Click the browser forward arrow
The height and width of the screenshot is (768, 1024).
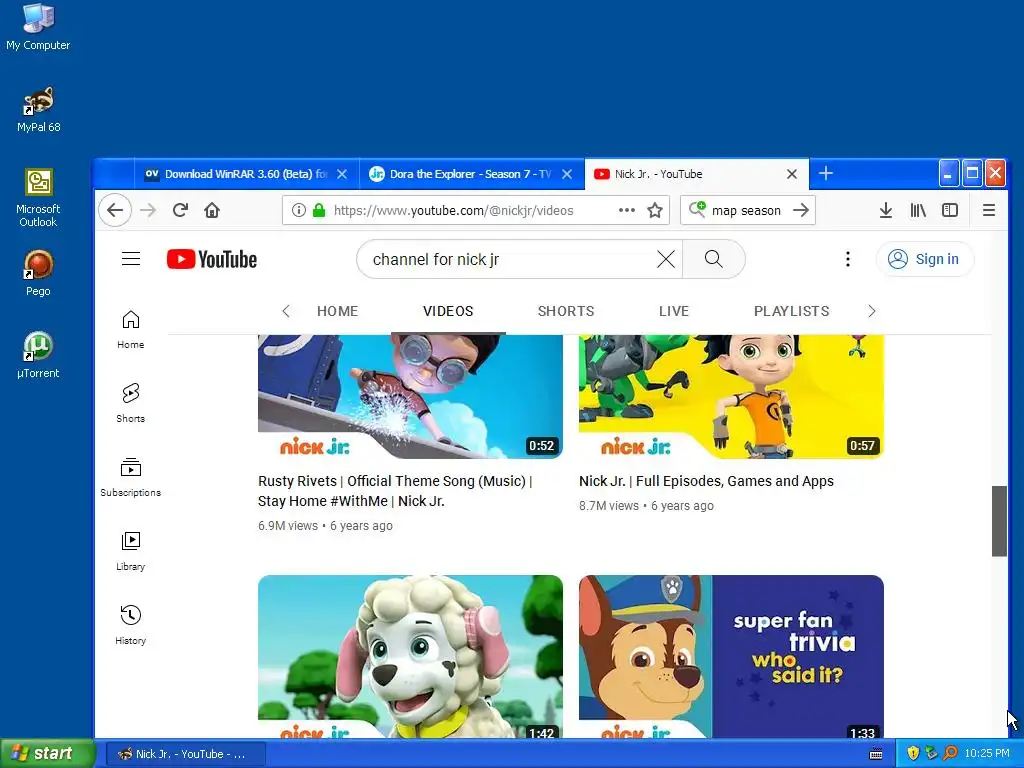pyautogui.click(x=148, y=210)
